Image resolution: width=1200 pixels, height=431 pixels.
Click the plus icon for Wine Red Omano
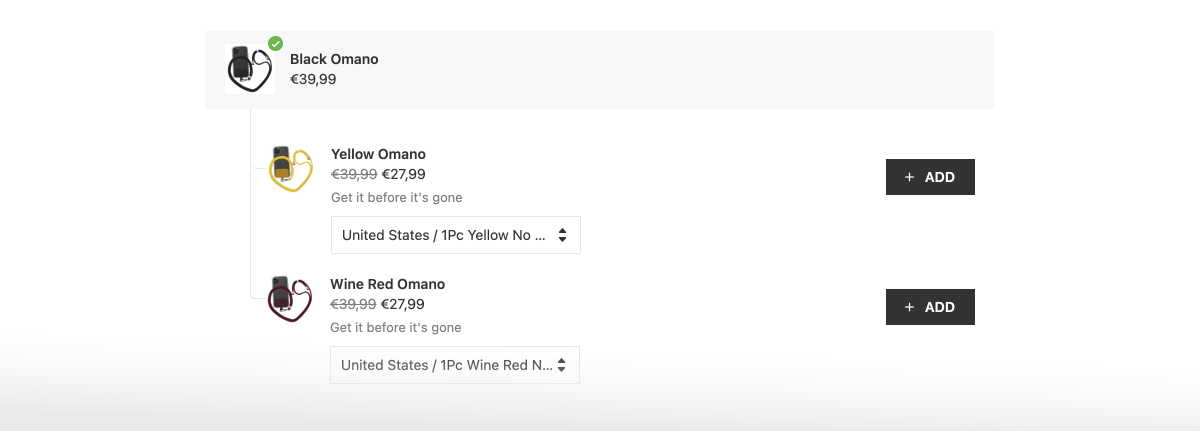909,307
